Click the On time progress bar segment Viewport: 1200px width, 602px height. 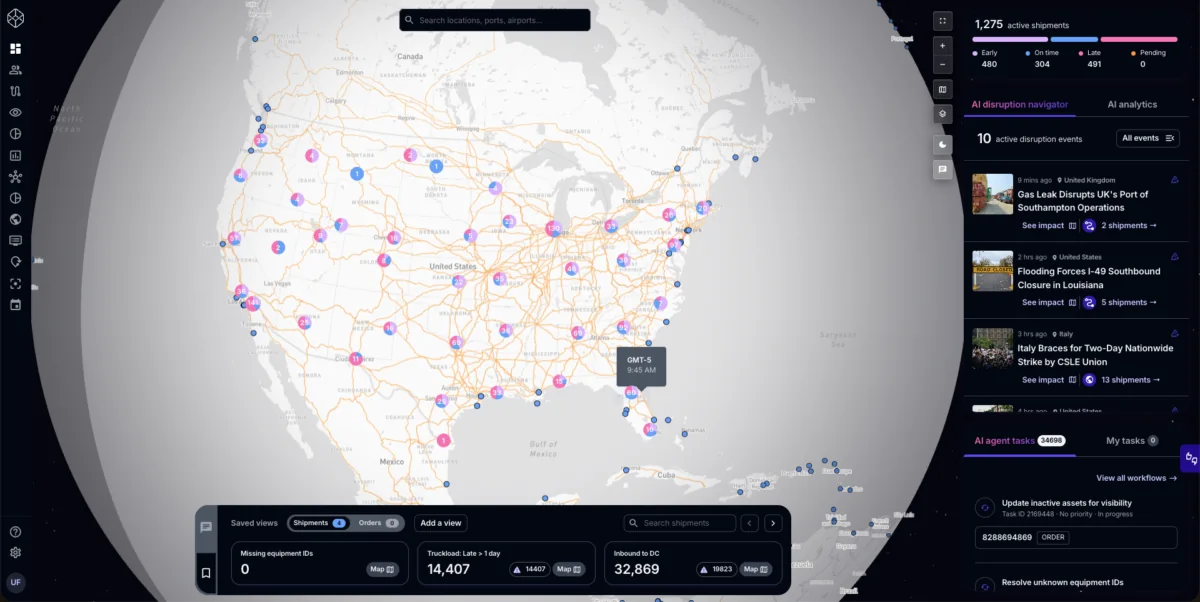click(x=1074, y=39)
